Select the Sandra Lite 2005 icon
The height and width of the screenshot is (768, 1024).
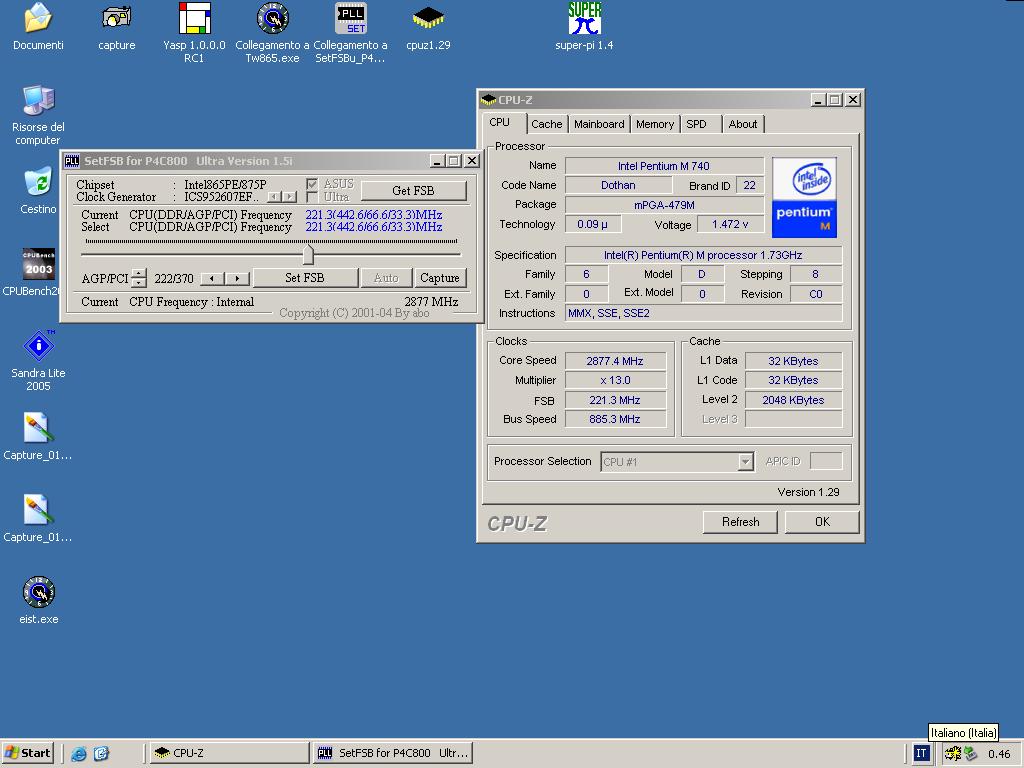(x=38, y=360)
